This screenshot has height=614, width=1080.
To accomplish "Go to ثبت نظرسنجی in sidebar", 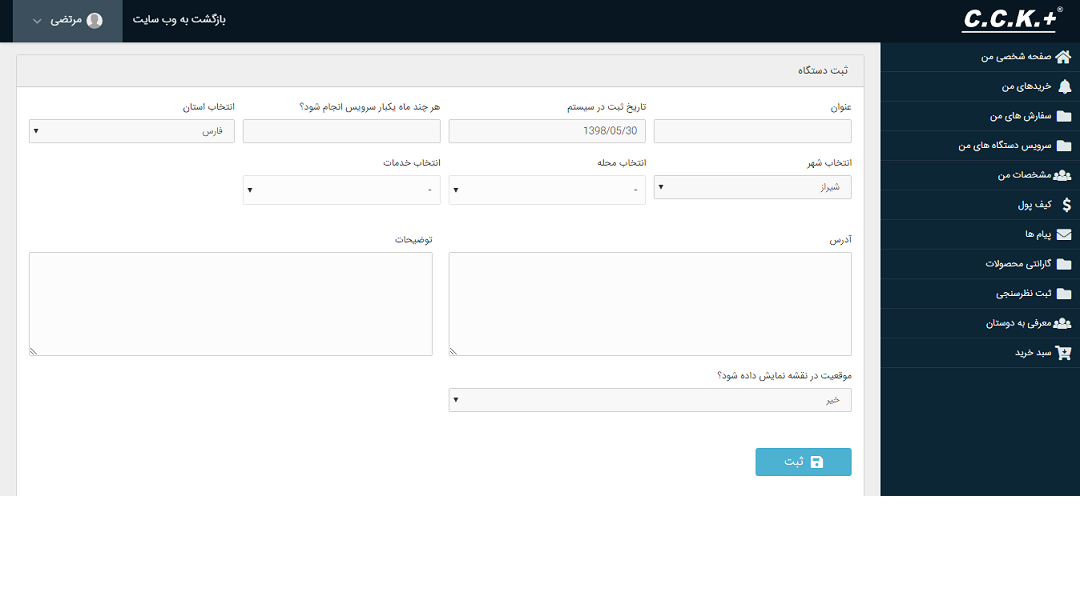I will pos(980,294).
